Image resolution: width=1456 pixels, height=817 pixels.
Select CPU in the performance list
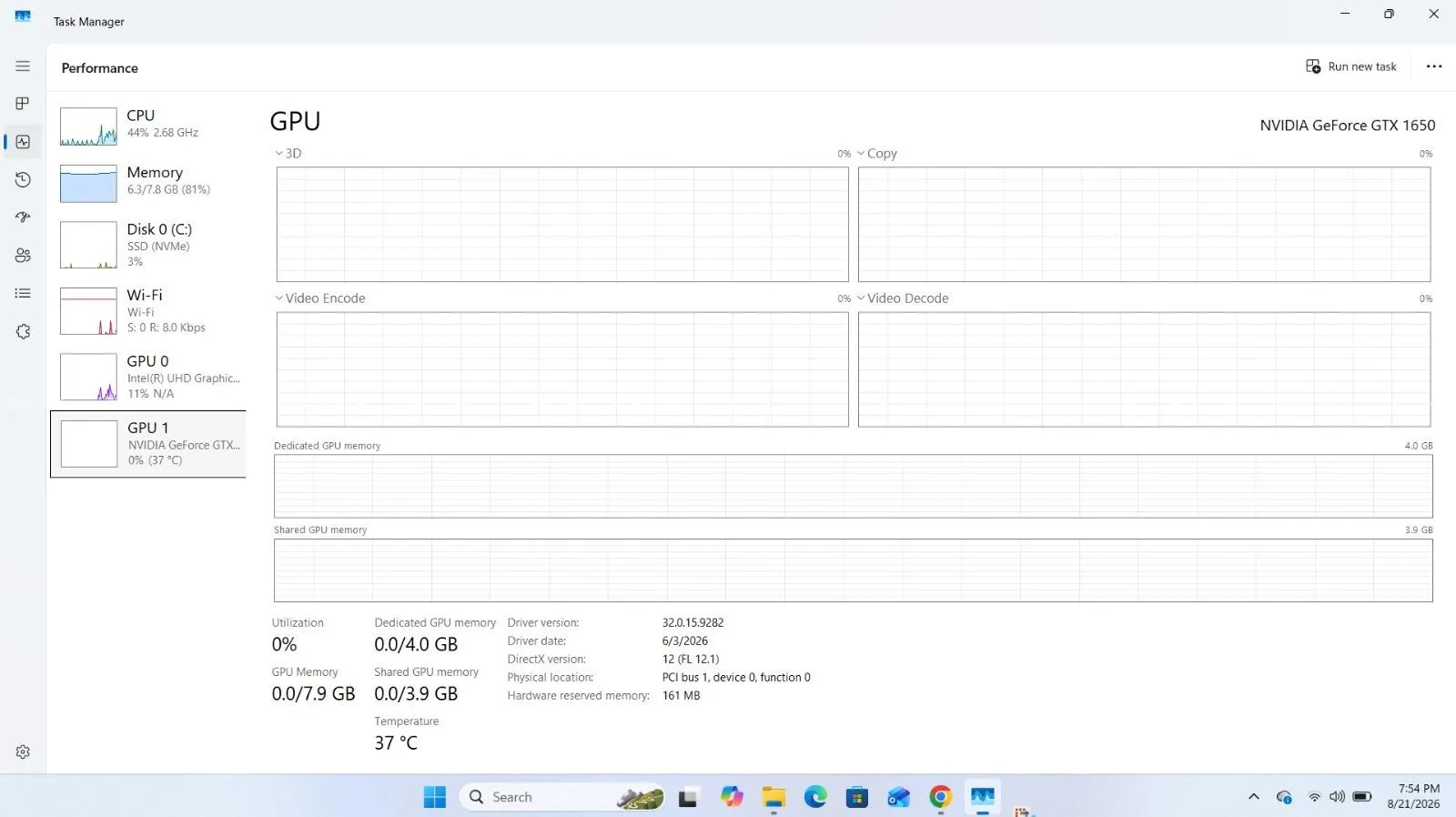(148, 126)
